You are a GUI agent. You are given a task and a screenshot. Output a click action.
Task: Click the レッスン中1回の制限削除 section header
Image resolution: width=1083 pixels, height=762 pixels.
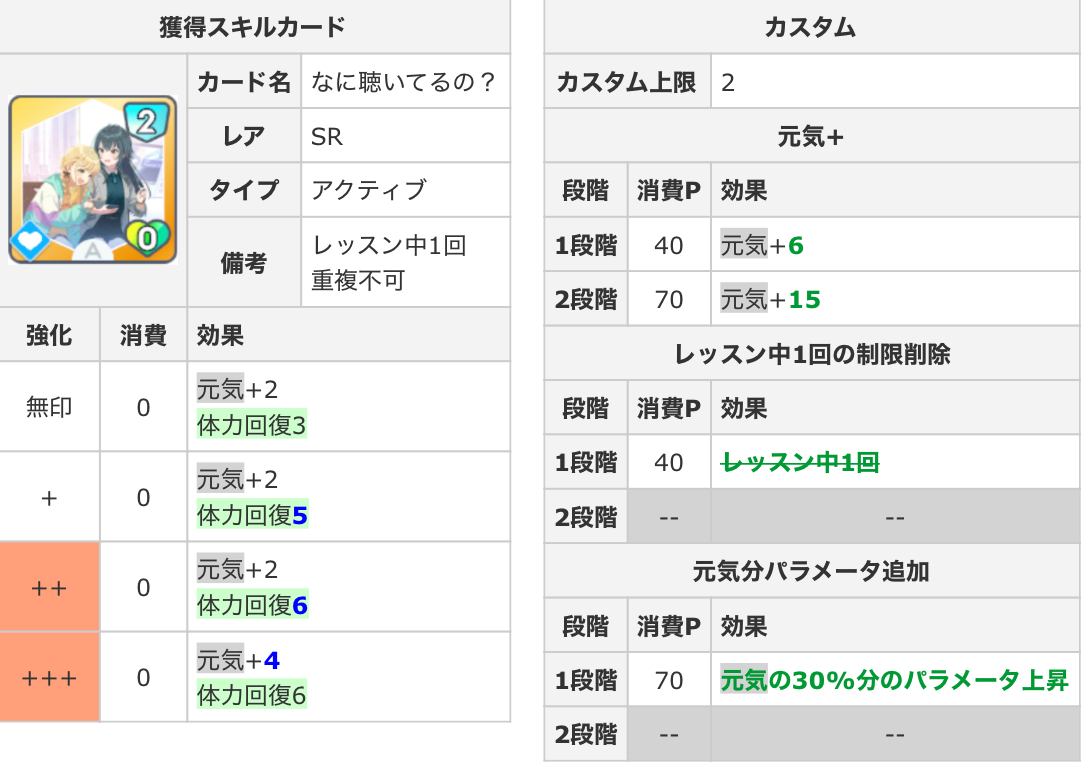[811, 353]
